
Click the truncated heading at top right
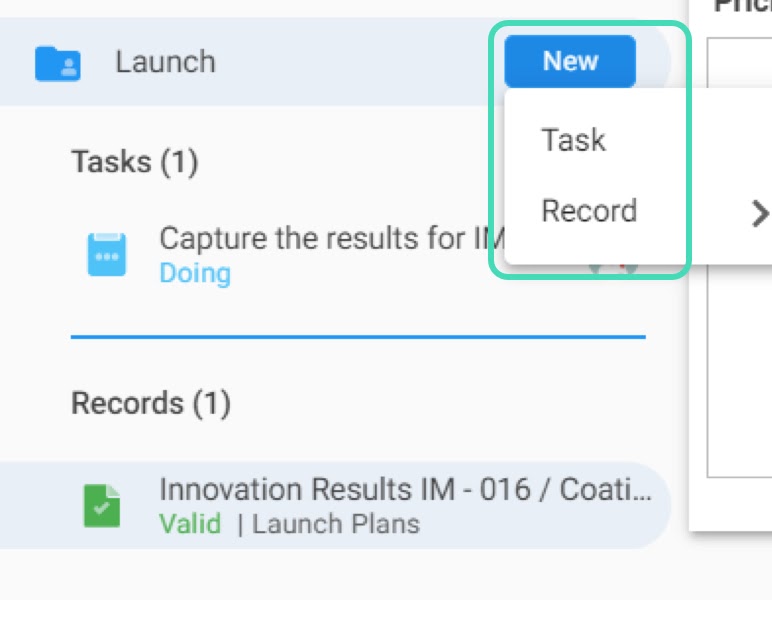coord(742,7)
